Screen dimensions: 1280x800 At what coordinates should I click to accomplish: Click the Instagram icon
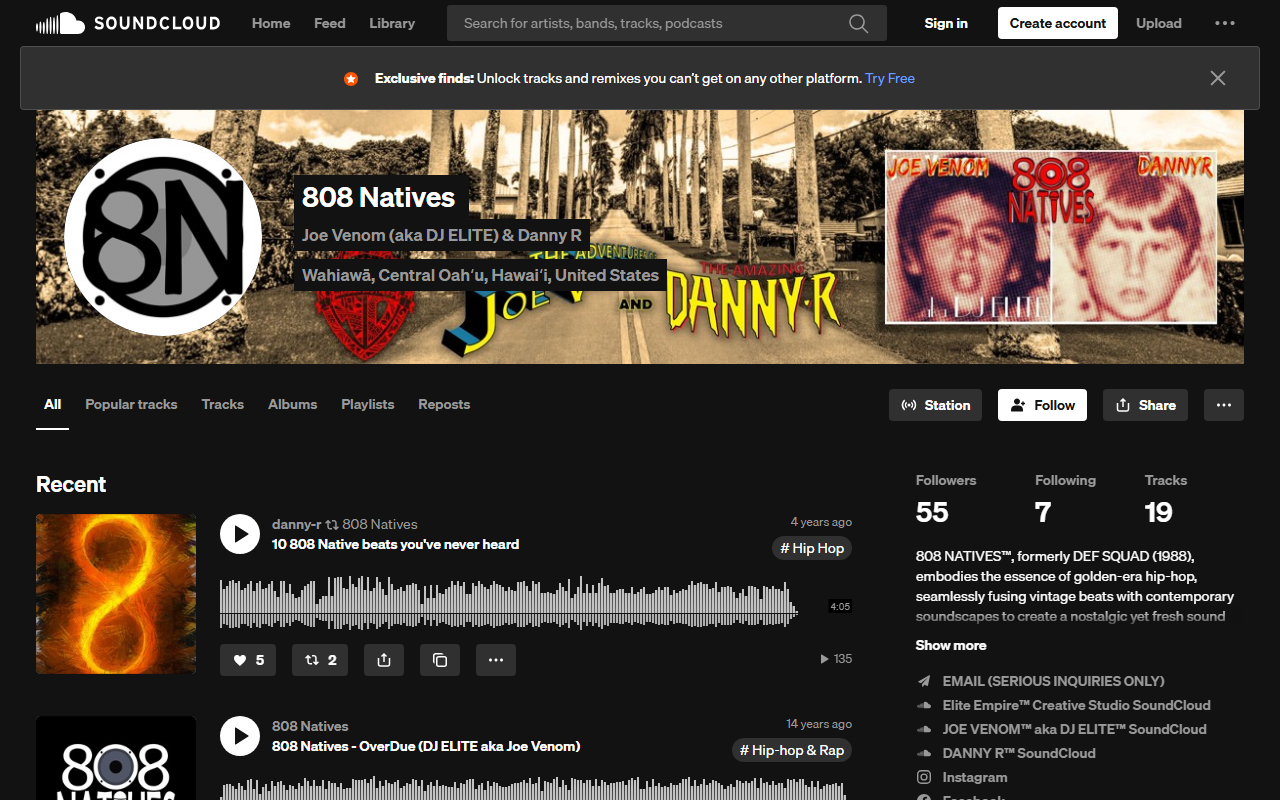pos(924,777)
